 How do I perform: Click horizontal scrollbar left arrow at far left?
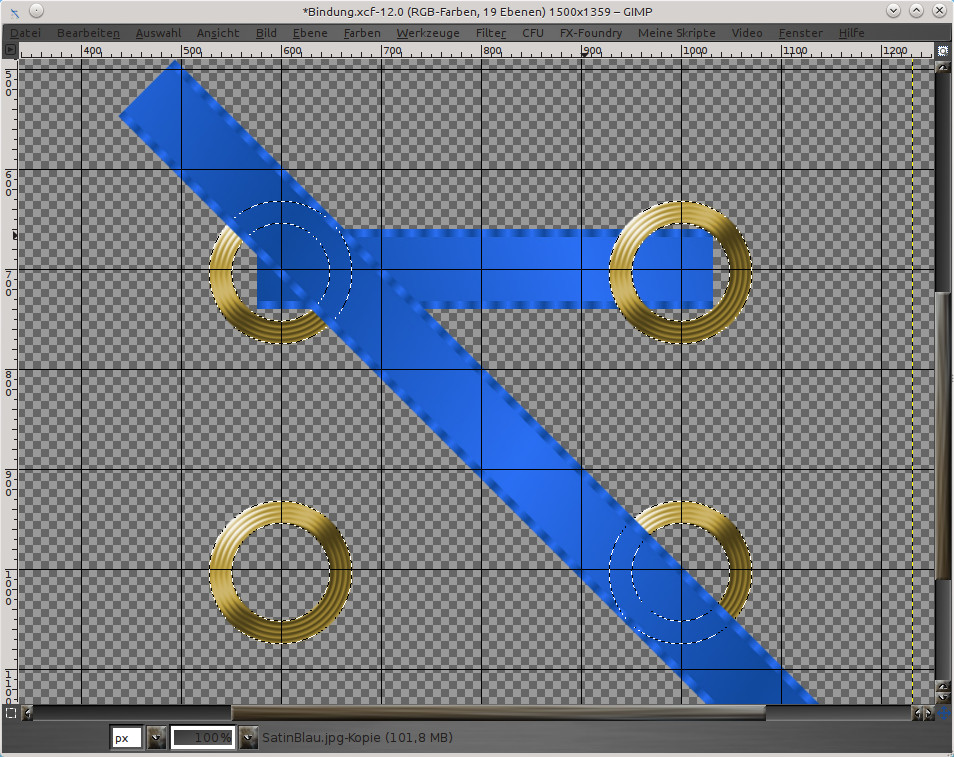[27, 713]
